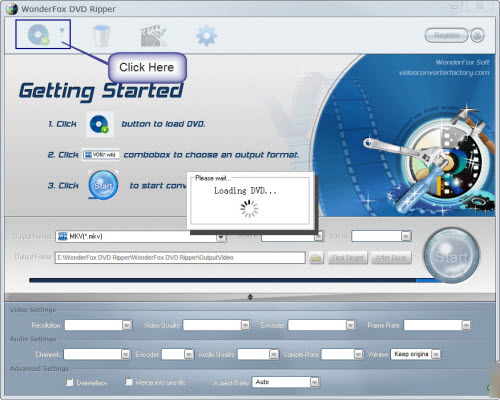The width and height of the screenshot is (500, 400).
Task: Toggle the Merge into one file checkbox
Action: point(129,382)
